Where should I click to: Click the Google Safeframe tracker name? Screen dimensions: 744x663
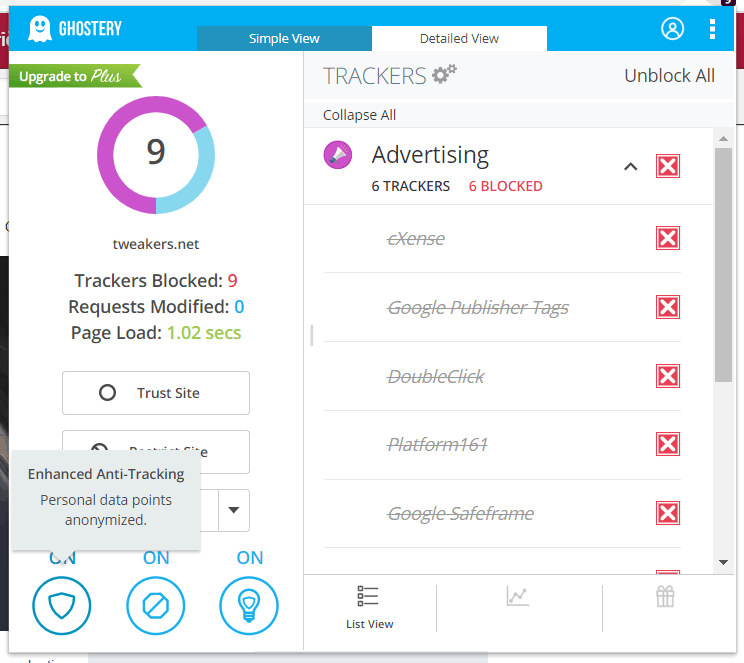(460, 514)
